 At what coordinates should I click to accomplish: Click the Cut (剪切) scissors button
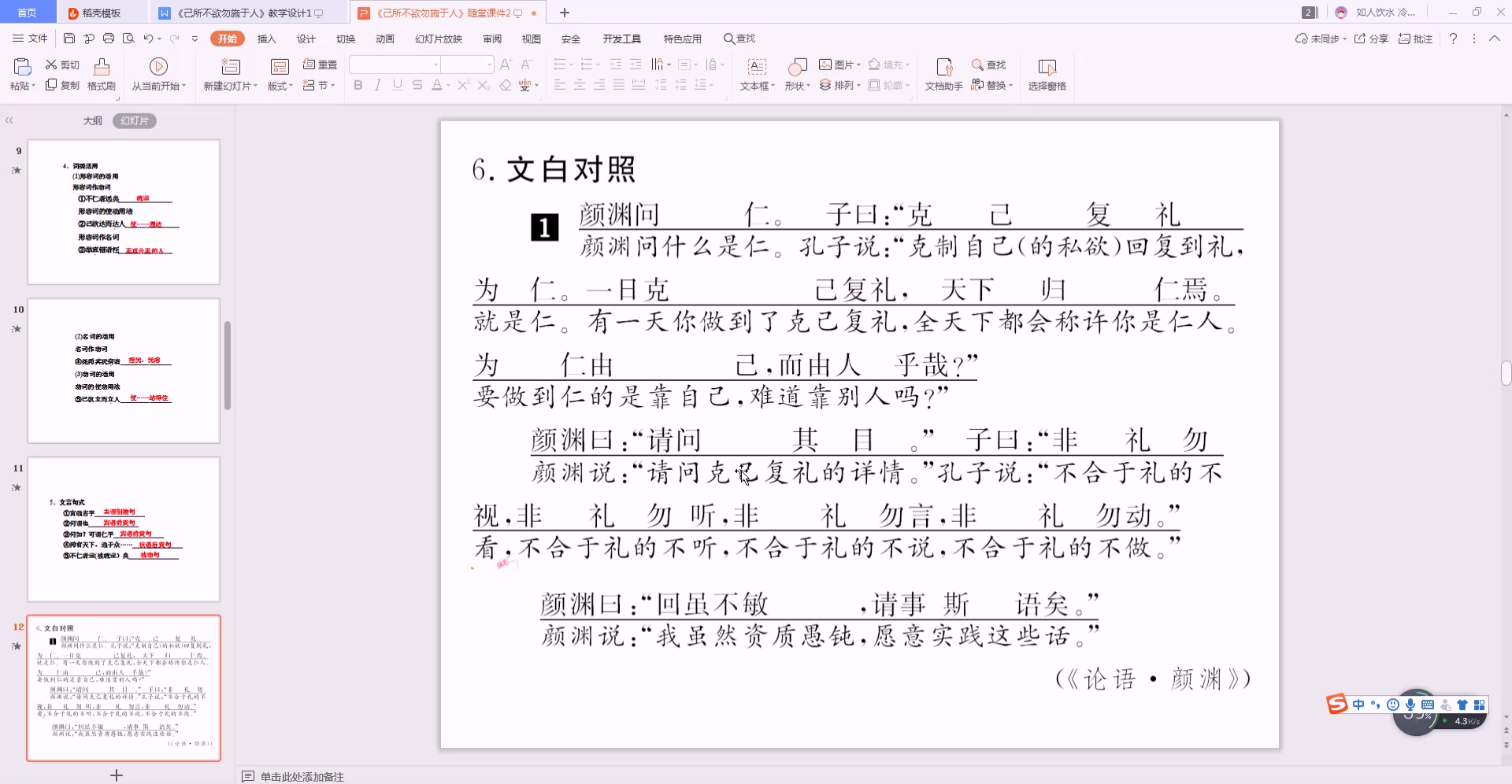(x=62, y=65)
